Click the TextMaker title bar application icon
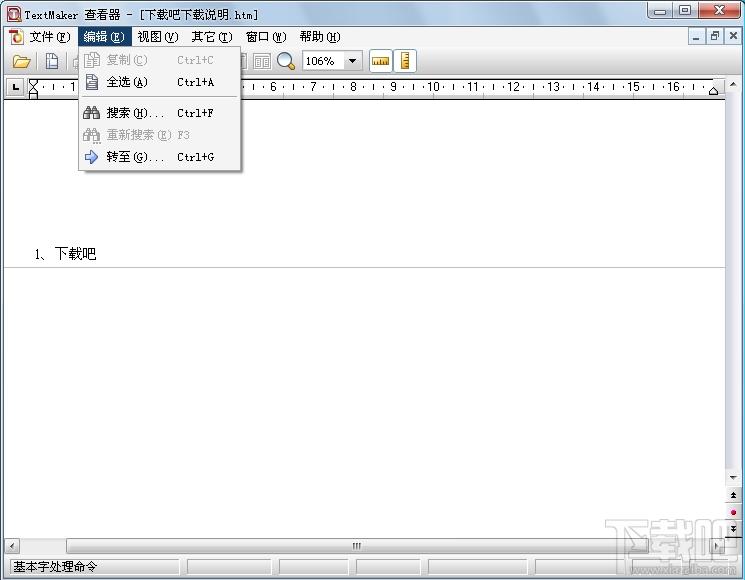The width and height of the screenshot is (745, 580). 13,14
